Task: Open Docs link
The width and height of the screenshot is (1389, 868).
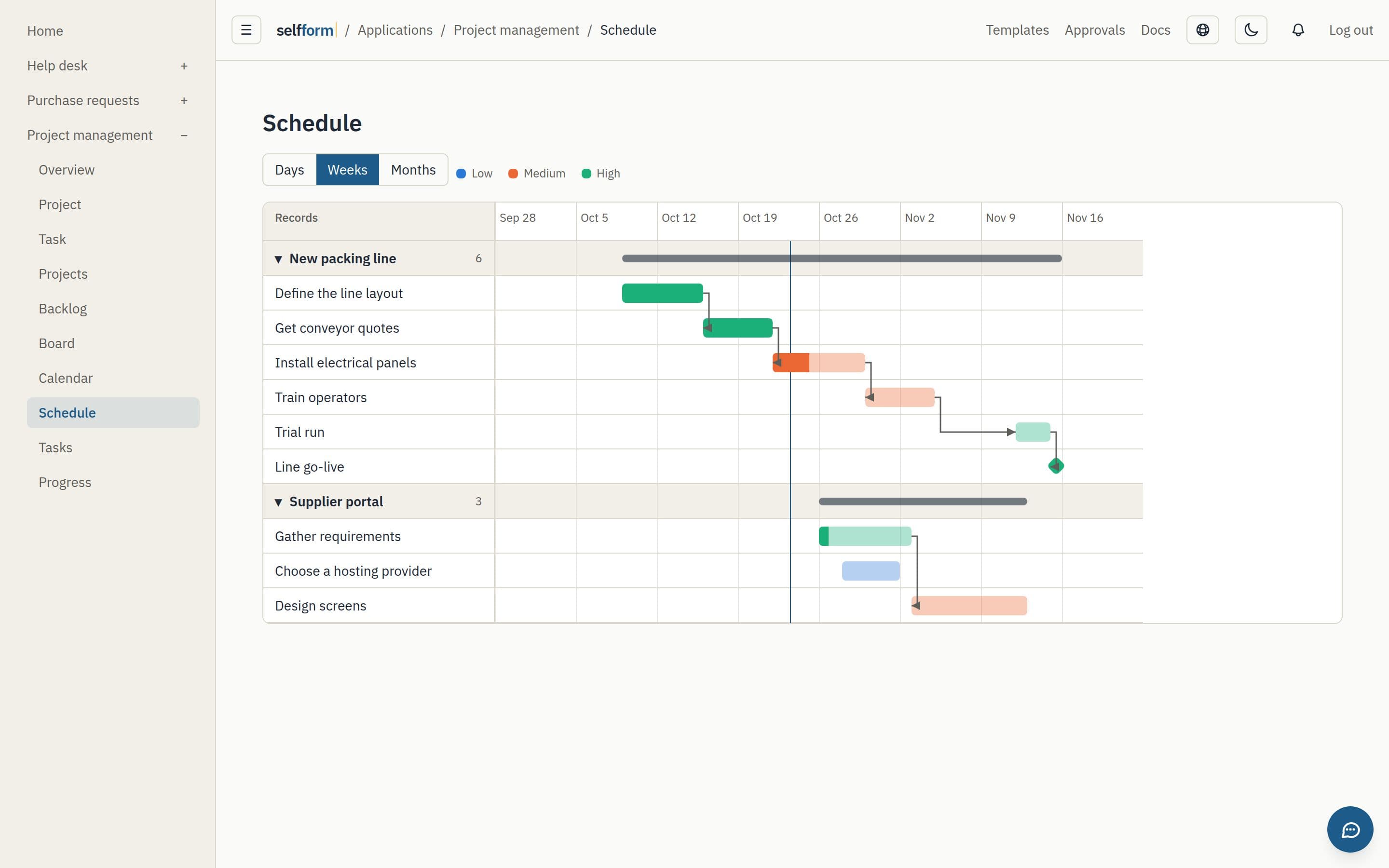Action: (1156, 30)
